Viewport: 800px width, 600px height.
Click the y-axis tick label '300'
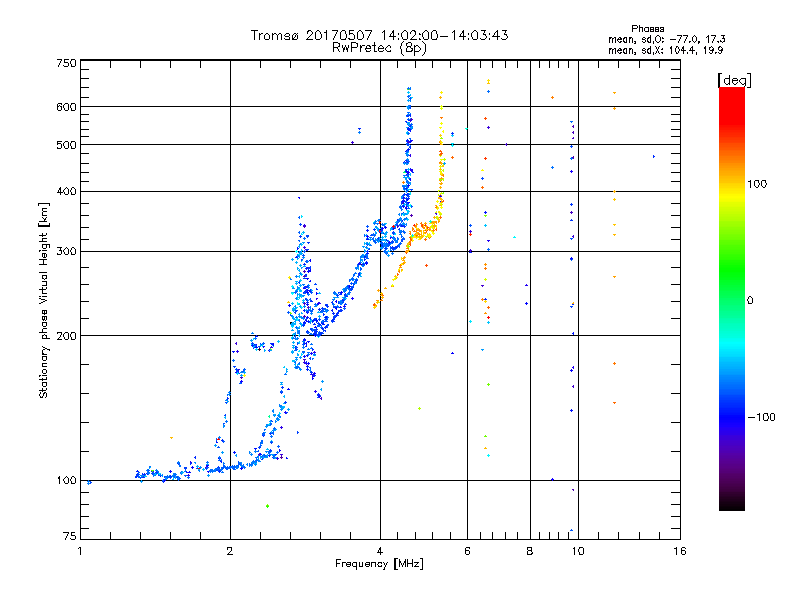pyautogui.click(x=66, y=251)
